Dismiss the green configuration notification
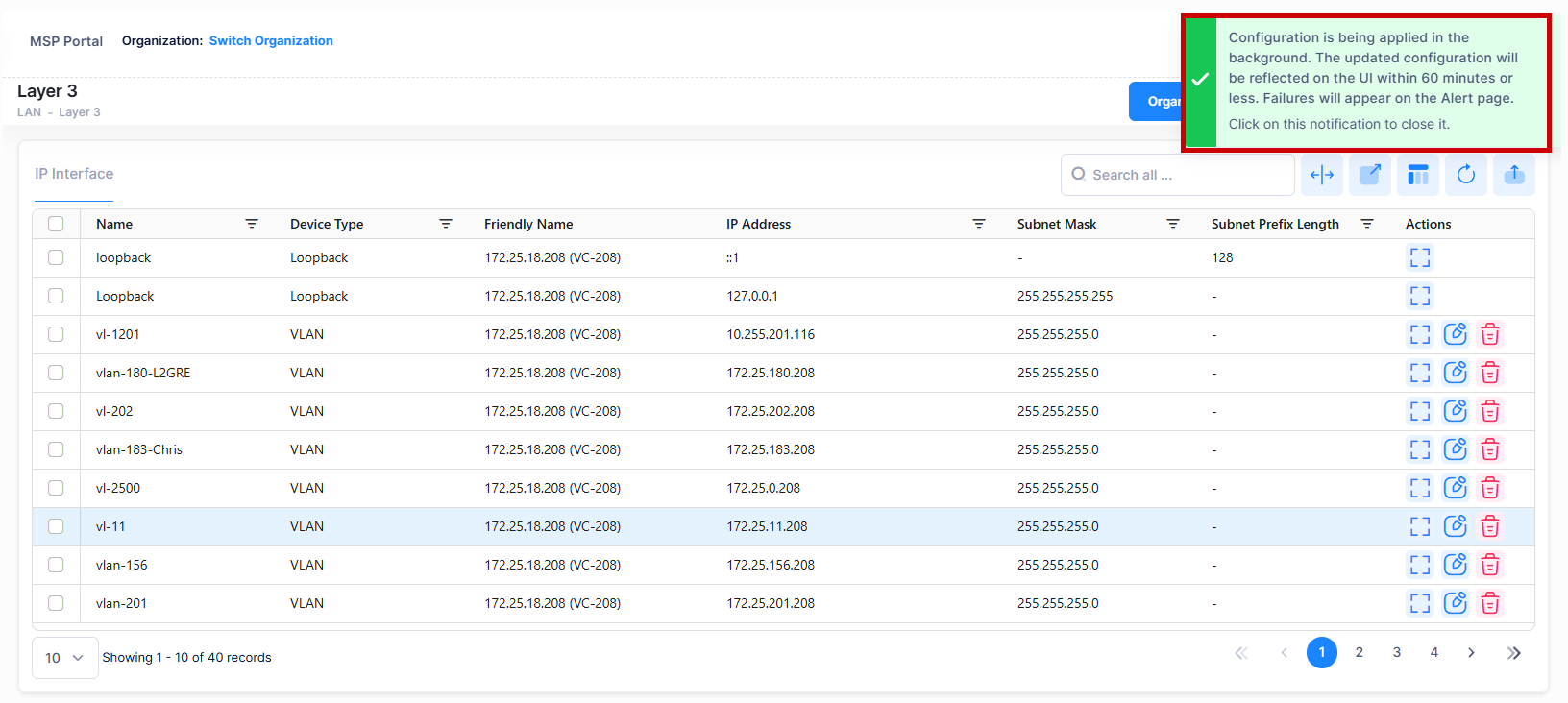 pyautogui.click(x=1365, y=83)
